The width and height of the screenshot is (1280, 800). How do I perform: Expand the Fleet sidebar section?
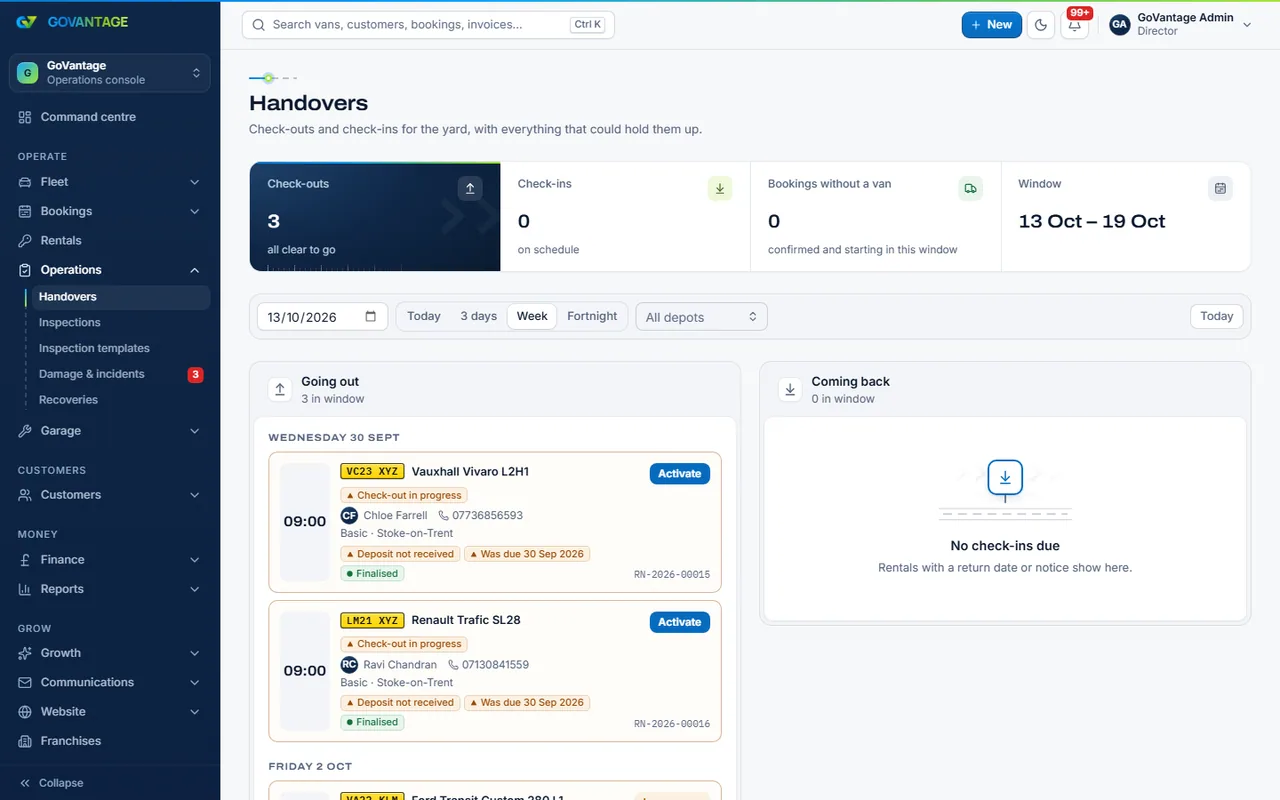click(x=110, y=182)
